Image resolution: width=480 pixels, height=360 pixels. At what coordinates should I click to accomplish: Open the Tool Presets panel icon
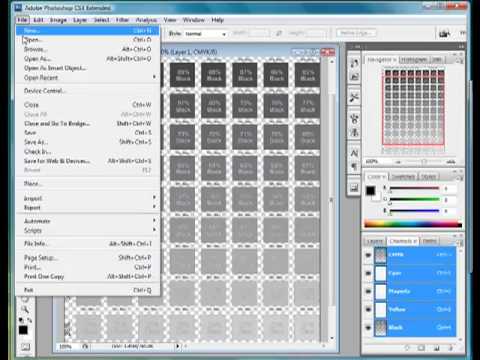click(x=354, y=98)
